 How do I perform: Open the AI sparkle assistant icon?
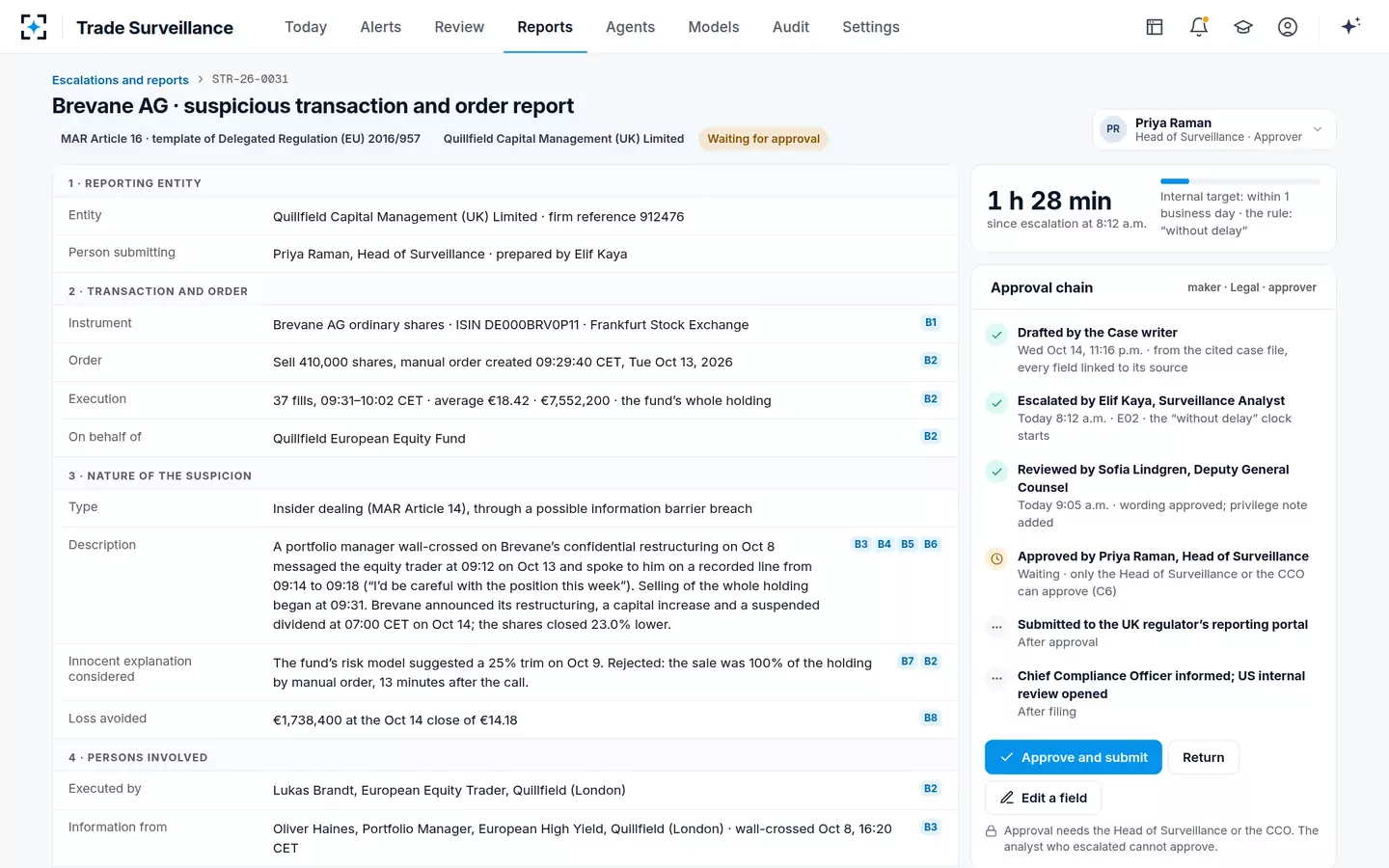1350,26
